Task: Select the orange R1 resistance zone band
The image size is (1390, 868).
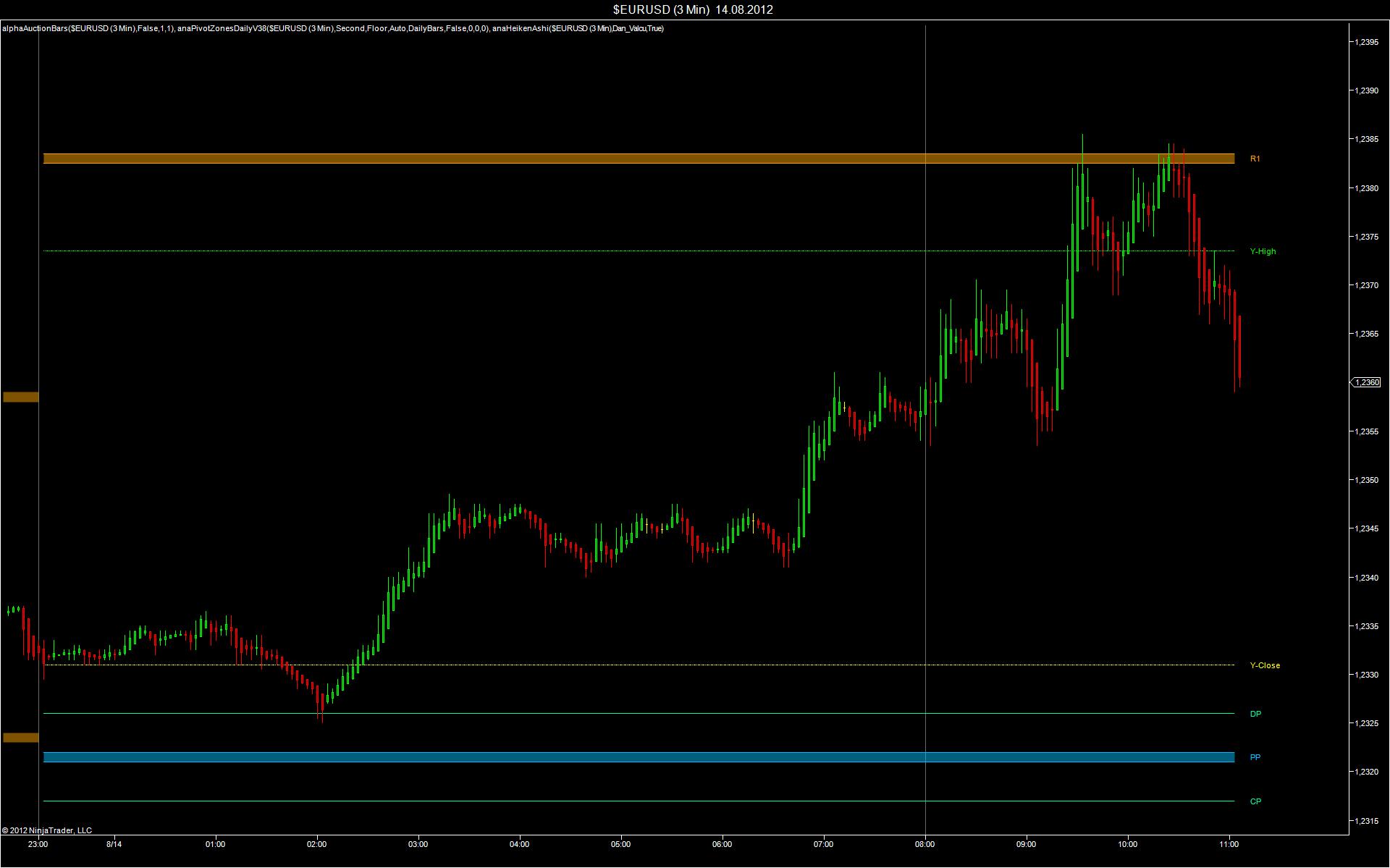Action: click(639, 159)
